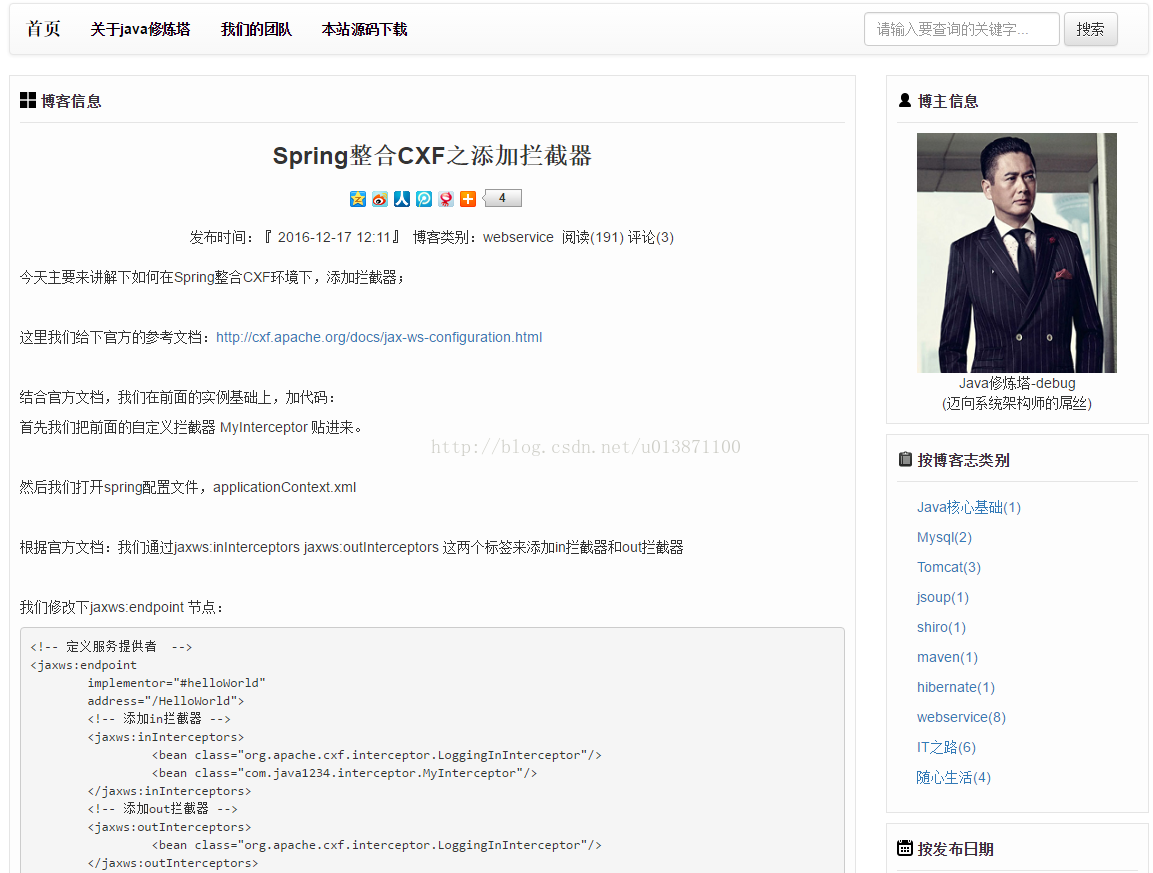Click the 按发布日期 calendar icon
Viewport: 1153px width, 873px height.
click(x=905, y=848)
